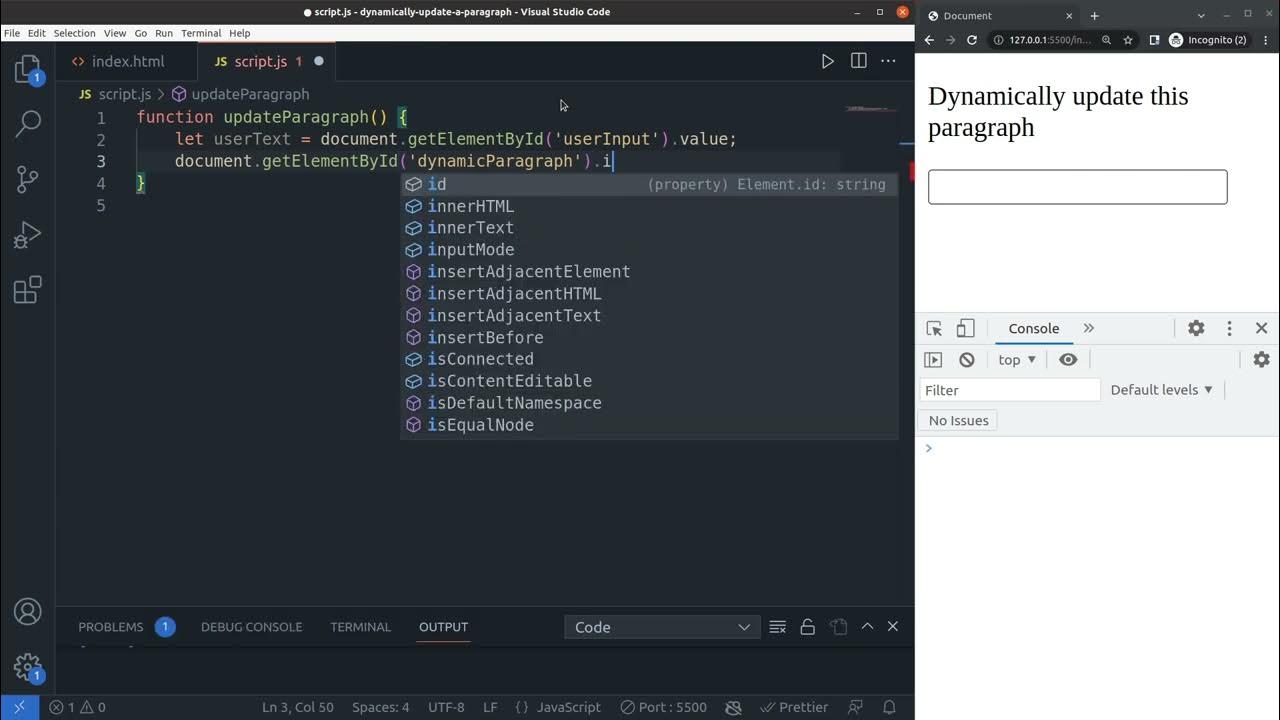Go back in the browser

pos(929,40)
